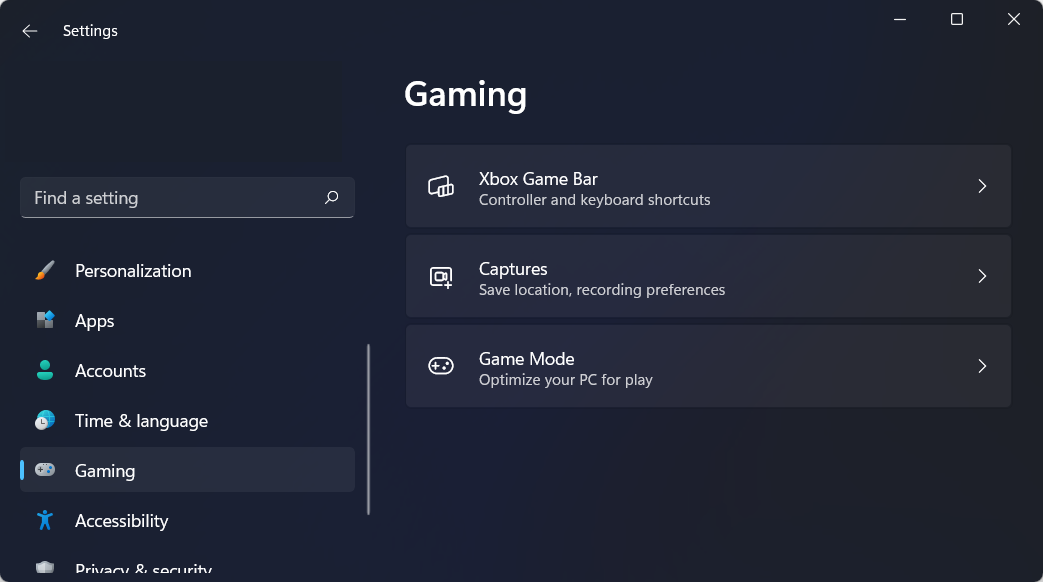Screen dimensions: 1043x582
Task: Expand Xbox Game Bar chevron
Action: 982,187
